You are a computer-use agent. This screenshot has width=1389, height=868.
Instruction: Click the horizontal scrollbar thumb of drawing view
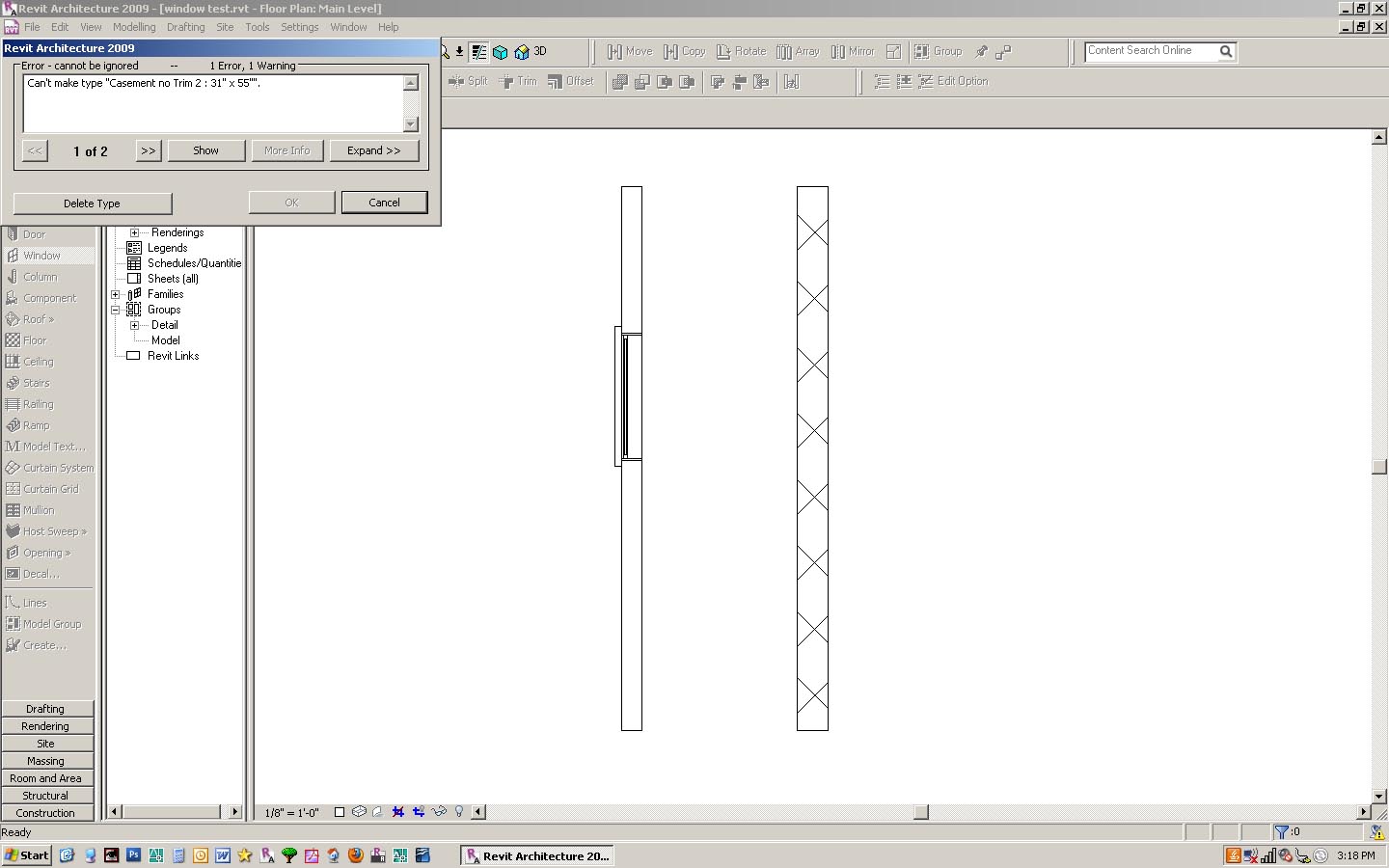pos(921,812)
